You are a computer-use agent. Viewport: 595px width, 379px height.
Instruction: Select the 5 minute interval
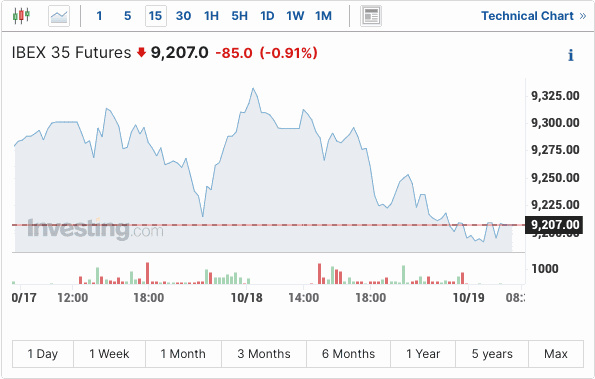[128, 16]
